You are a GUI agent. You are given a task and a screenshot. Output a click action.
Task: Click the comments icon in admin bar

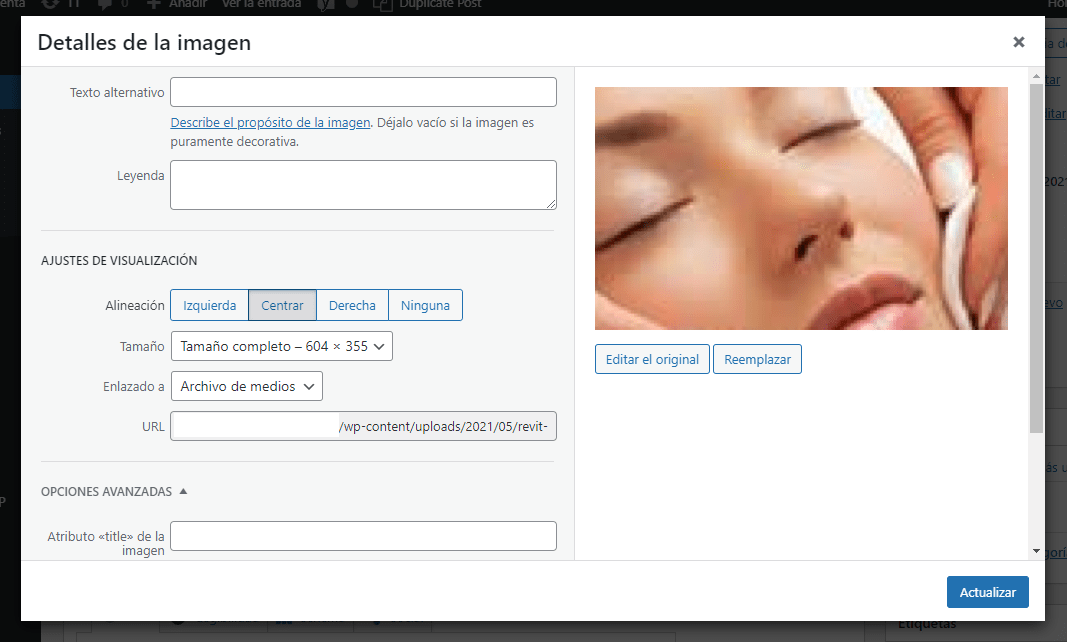click(105, 5)
